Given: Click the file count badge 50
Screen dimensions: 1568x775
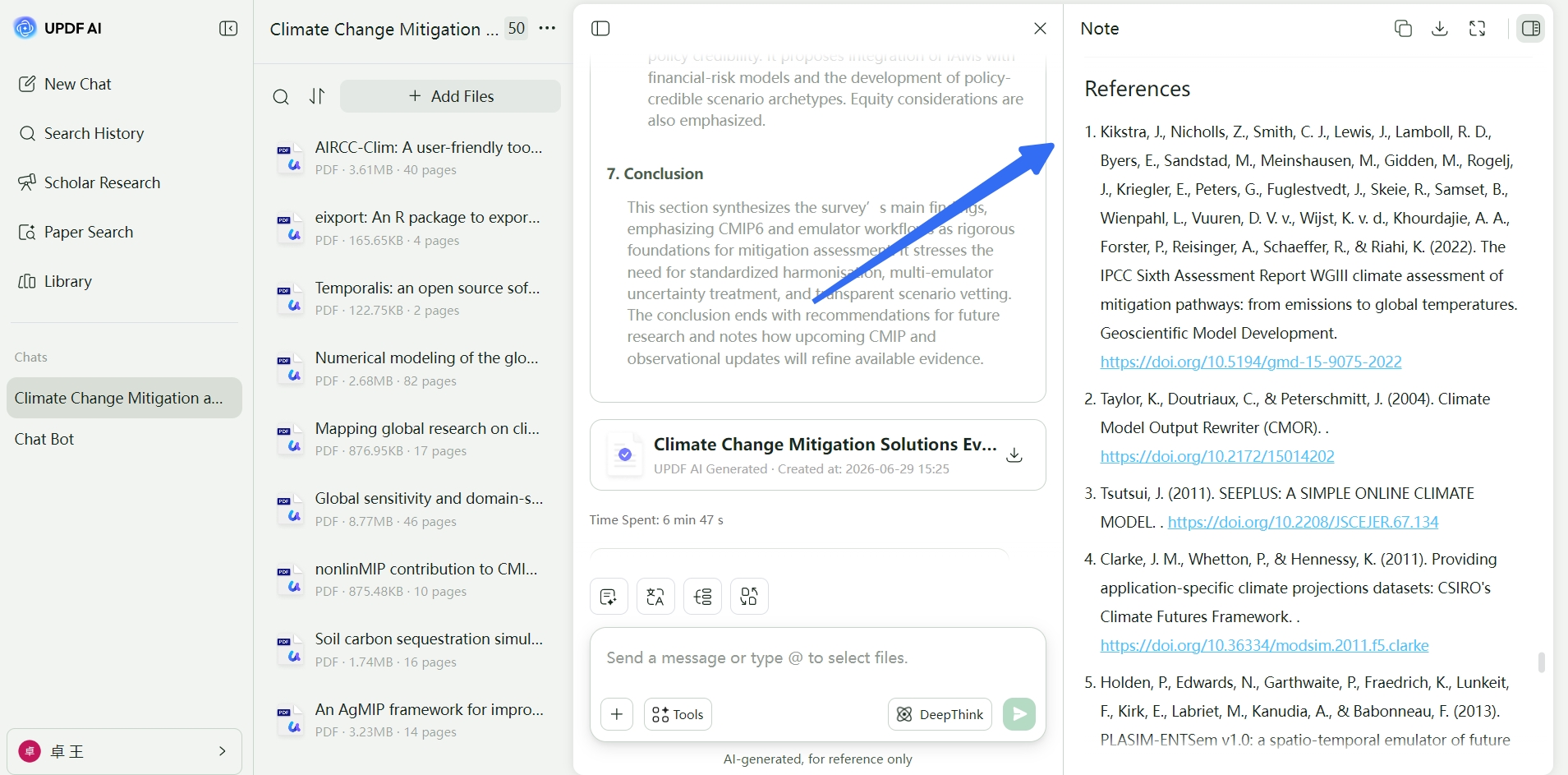Looking at the screenshot, I should pos(517,28).
